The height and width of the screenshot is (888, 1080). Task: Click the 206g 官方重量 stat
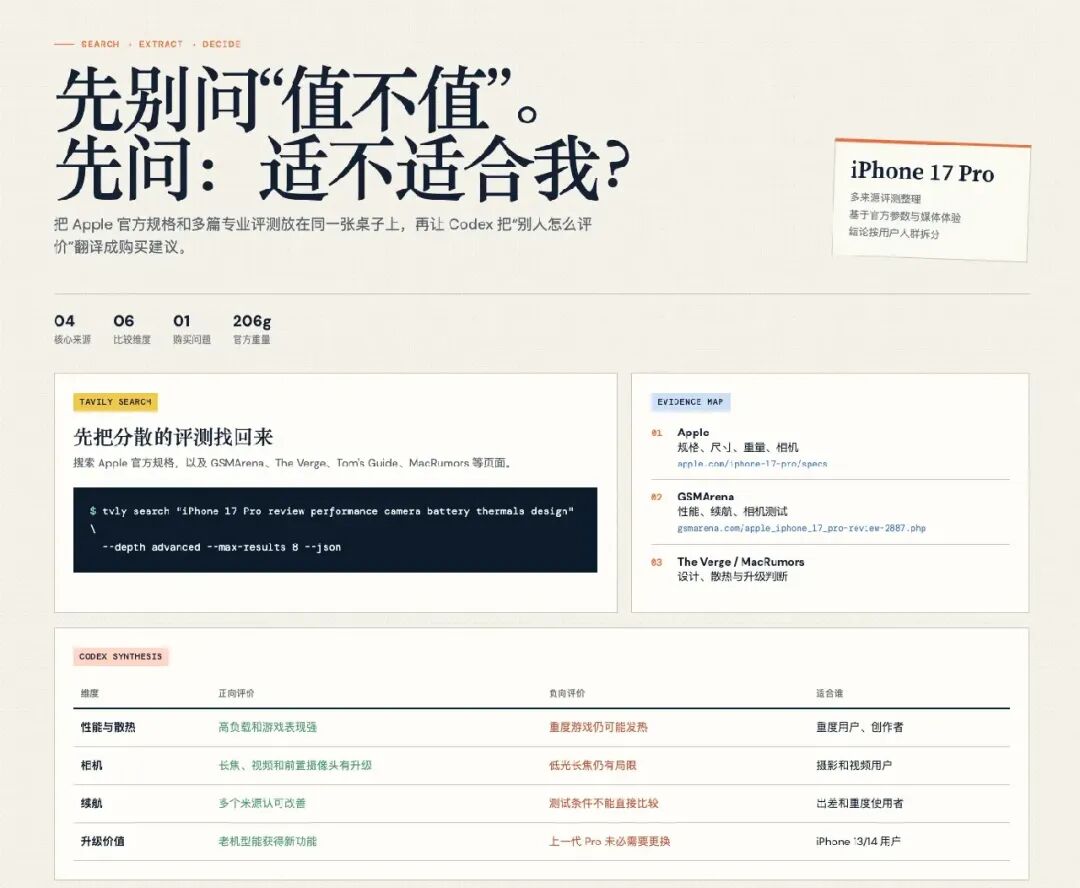252,329
